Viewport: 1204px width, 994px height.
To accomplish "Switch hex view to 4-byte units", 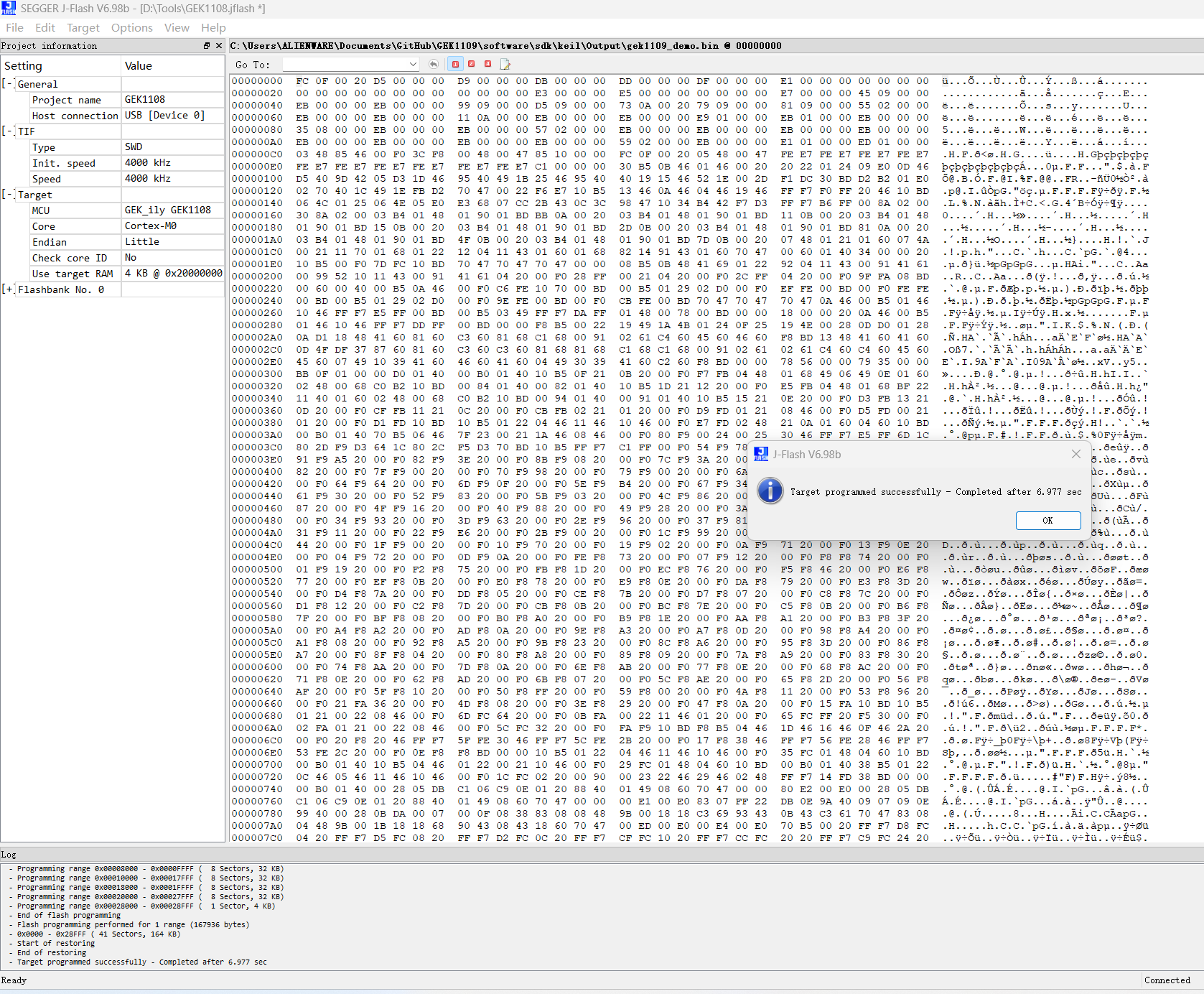I will point(488,65).
